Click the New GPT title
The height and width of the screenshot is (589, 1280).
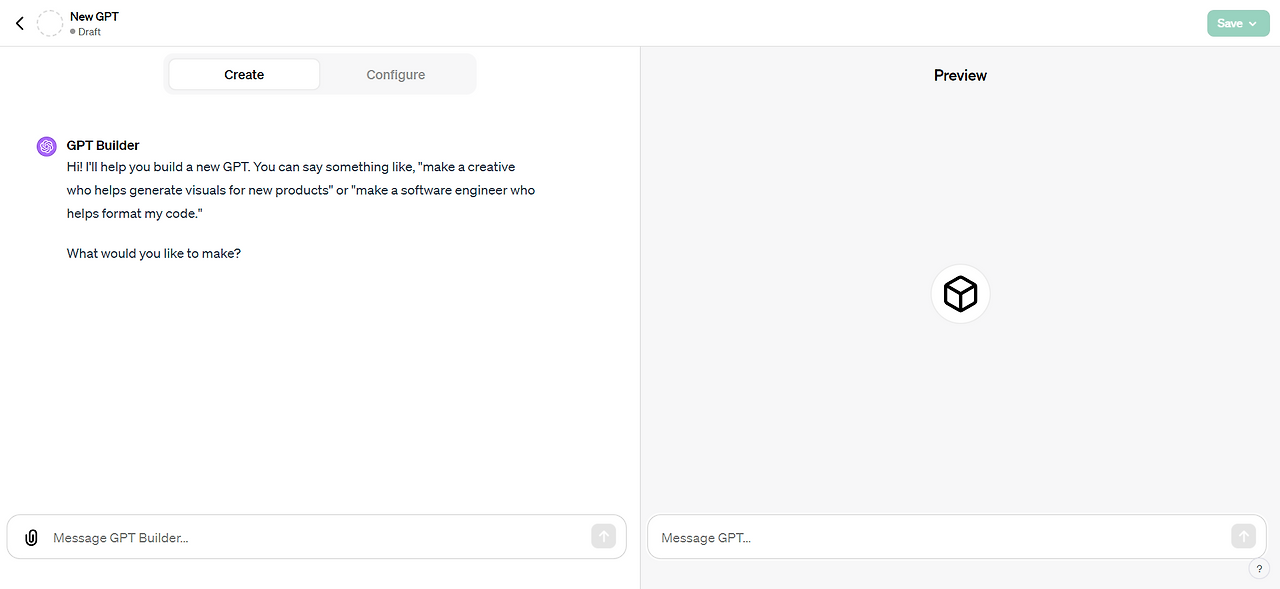tap(94, 16)
